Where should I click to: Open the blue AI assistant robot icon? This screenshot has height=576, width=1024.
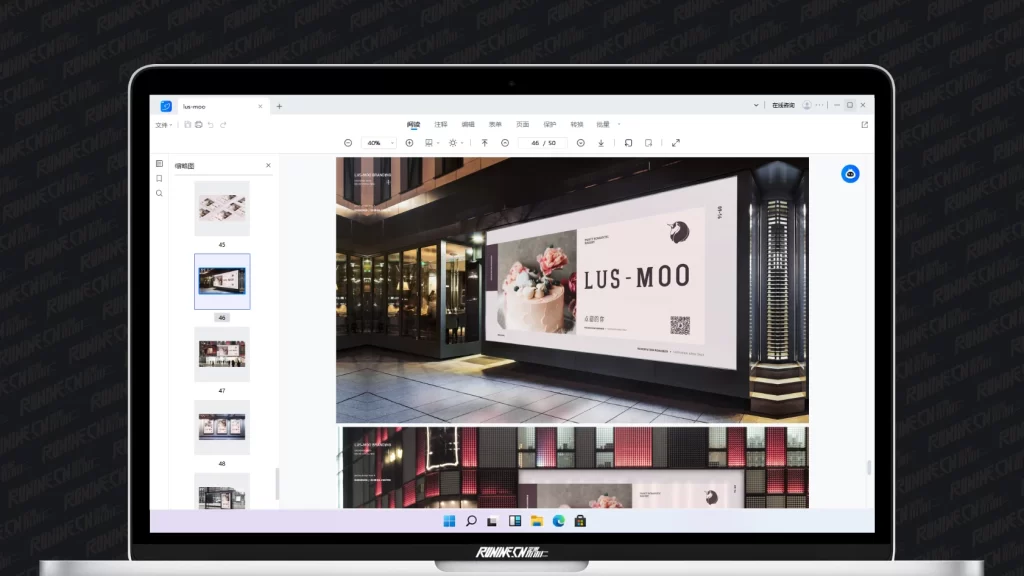point(851,173)
